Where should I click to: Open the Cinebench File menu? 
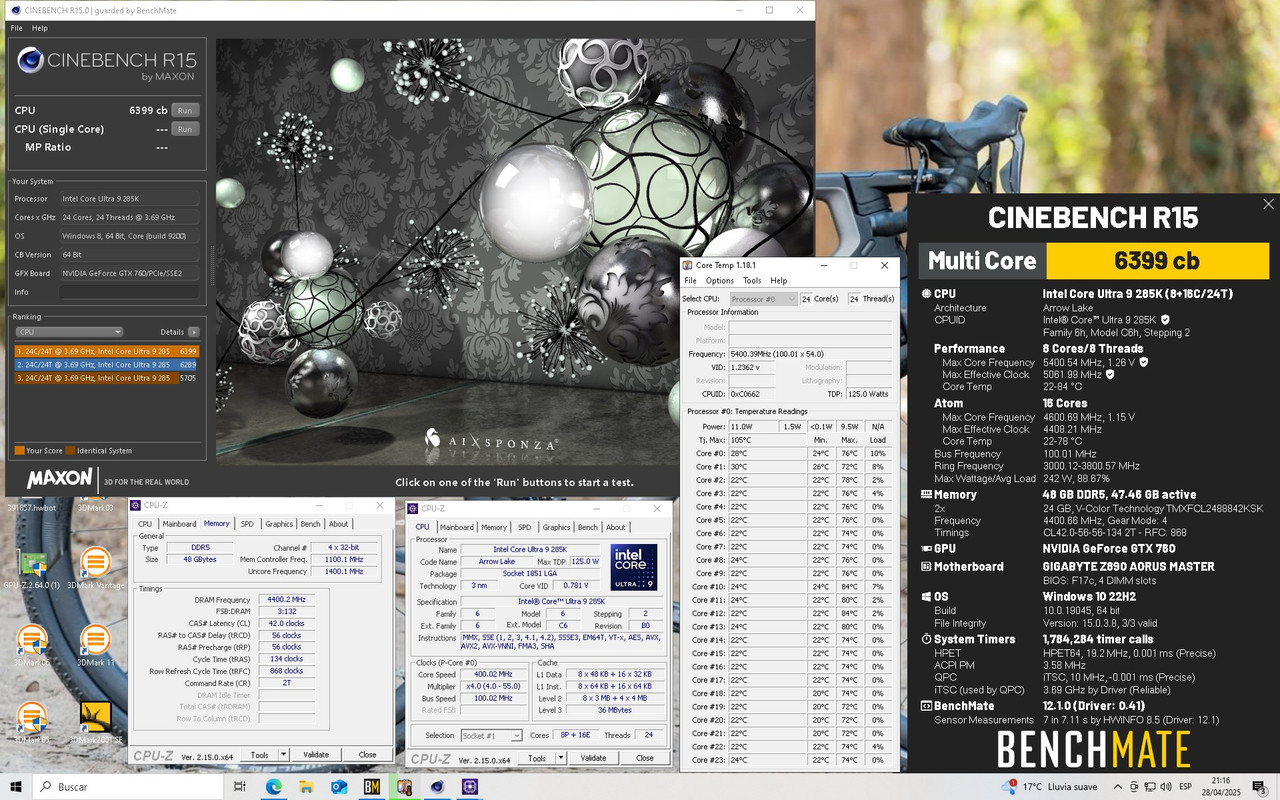click(x=16, y=28)
